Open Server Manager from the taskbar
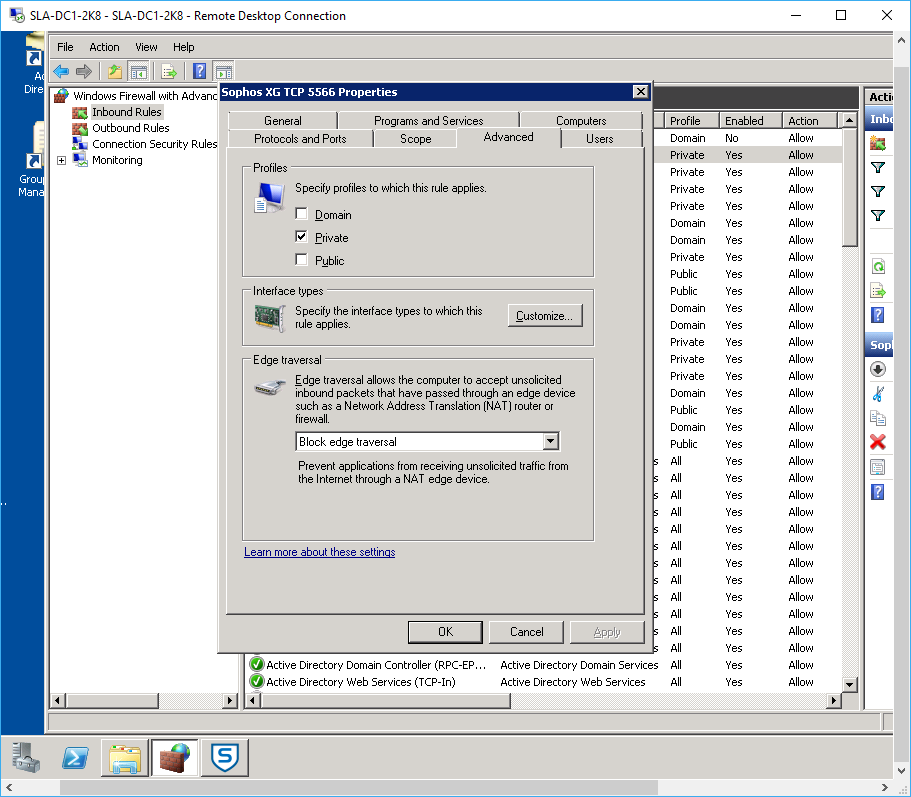911x797 pixels. click(26, 757)
